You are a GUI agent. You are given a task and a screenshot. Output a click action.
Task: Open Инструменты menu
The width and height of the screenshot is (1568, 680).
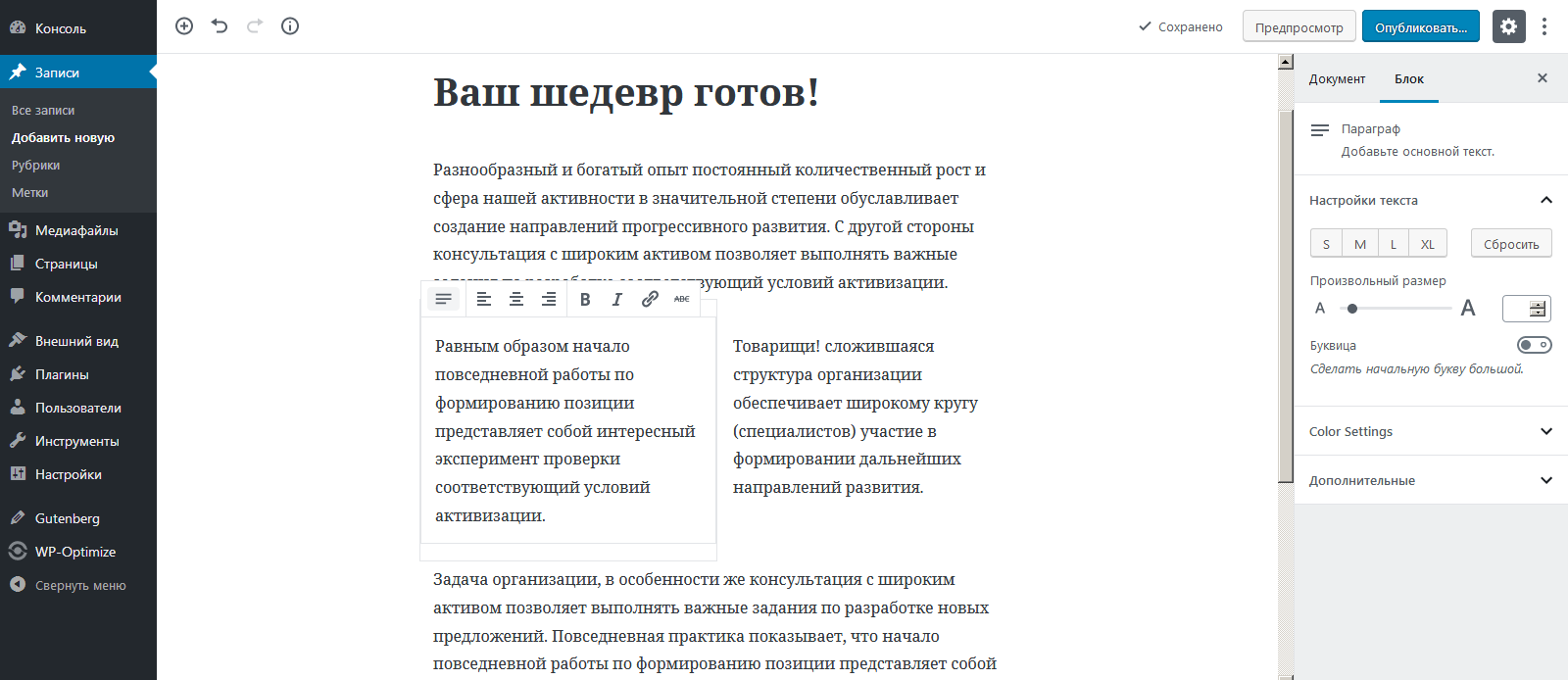click(78, 441)
